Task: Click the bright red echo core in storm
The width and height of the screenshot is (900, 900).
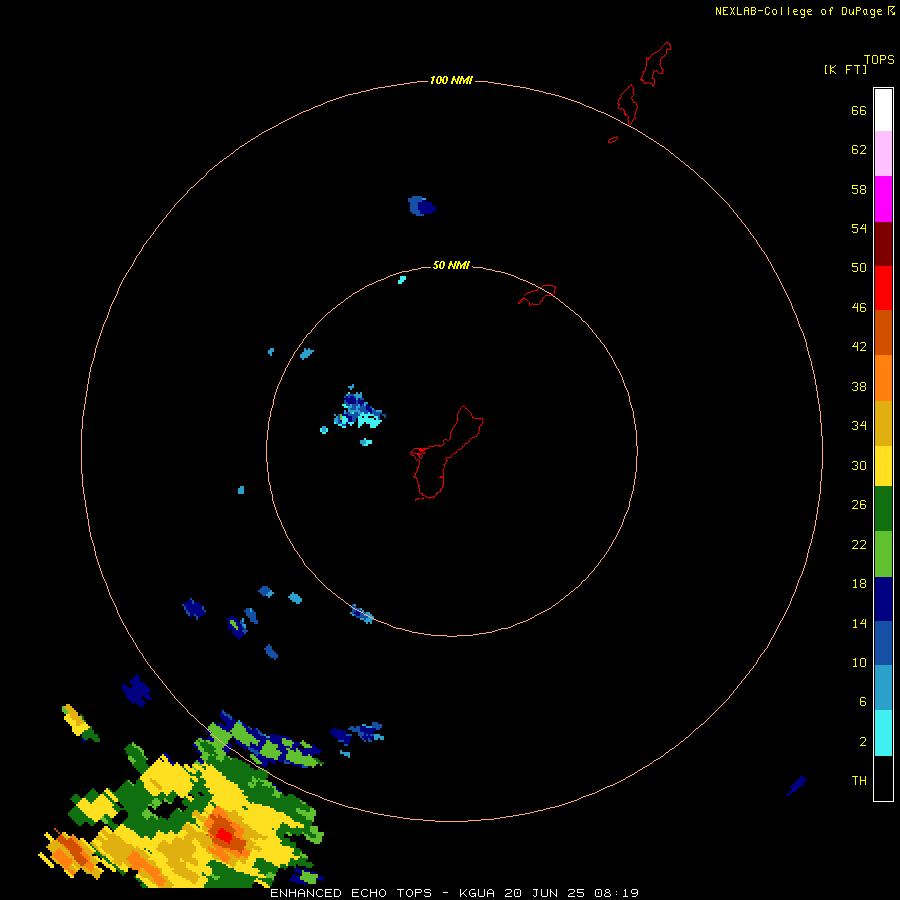Action: [224, 836]
